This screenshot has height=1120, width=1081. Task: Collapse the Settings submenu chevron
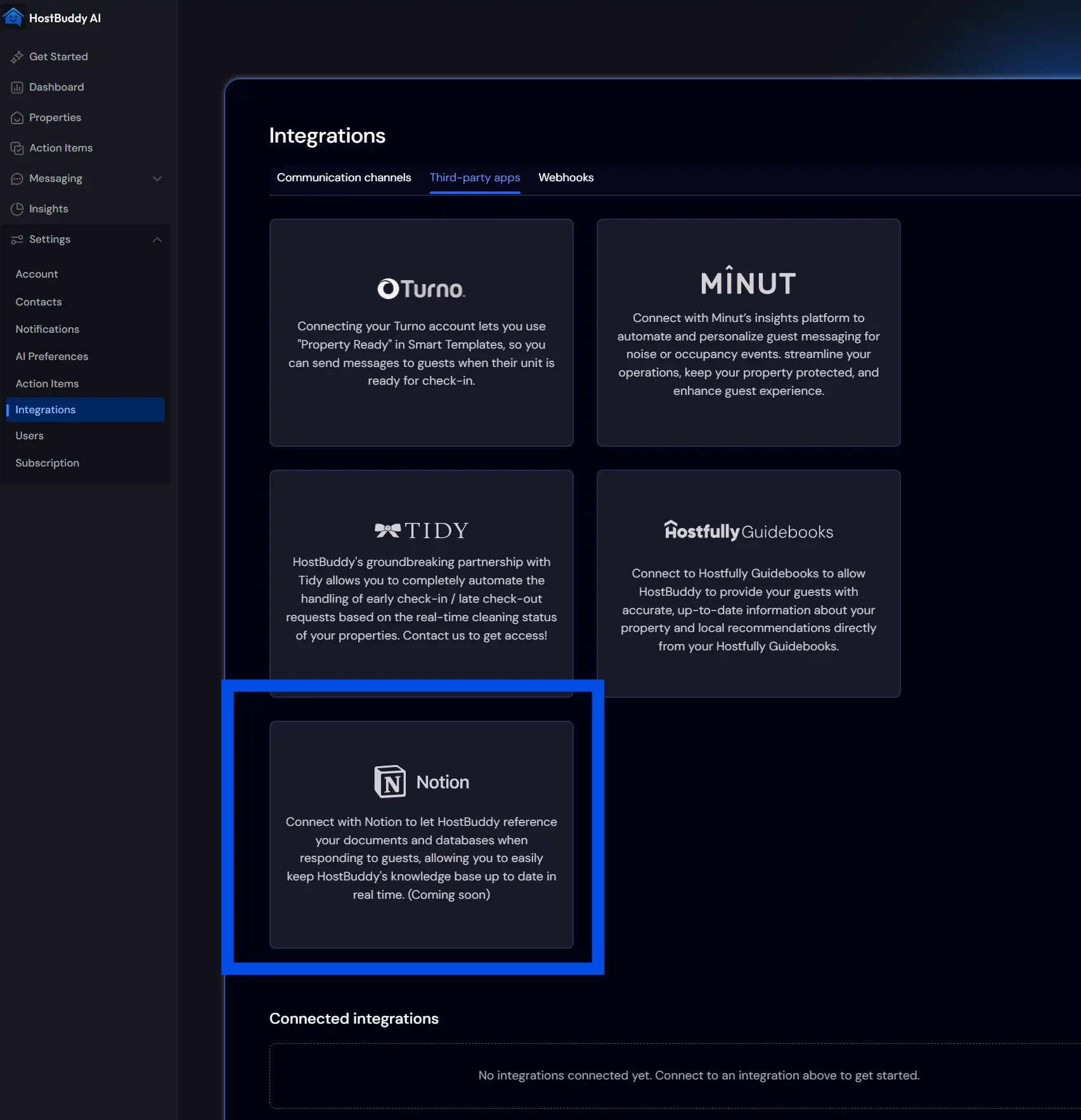[157, 240]
